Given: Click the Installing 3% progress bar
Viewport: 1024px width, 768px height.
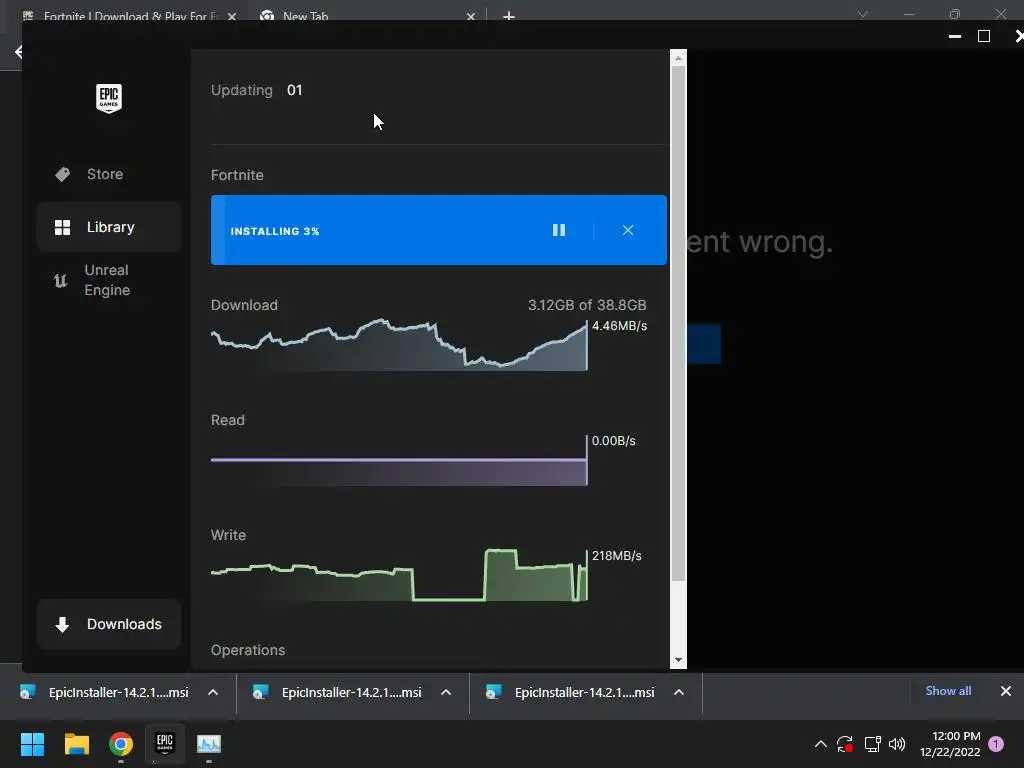Looking at the screenshot, I should (x=439, y=230).
